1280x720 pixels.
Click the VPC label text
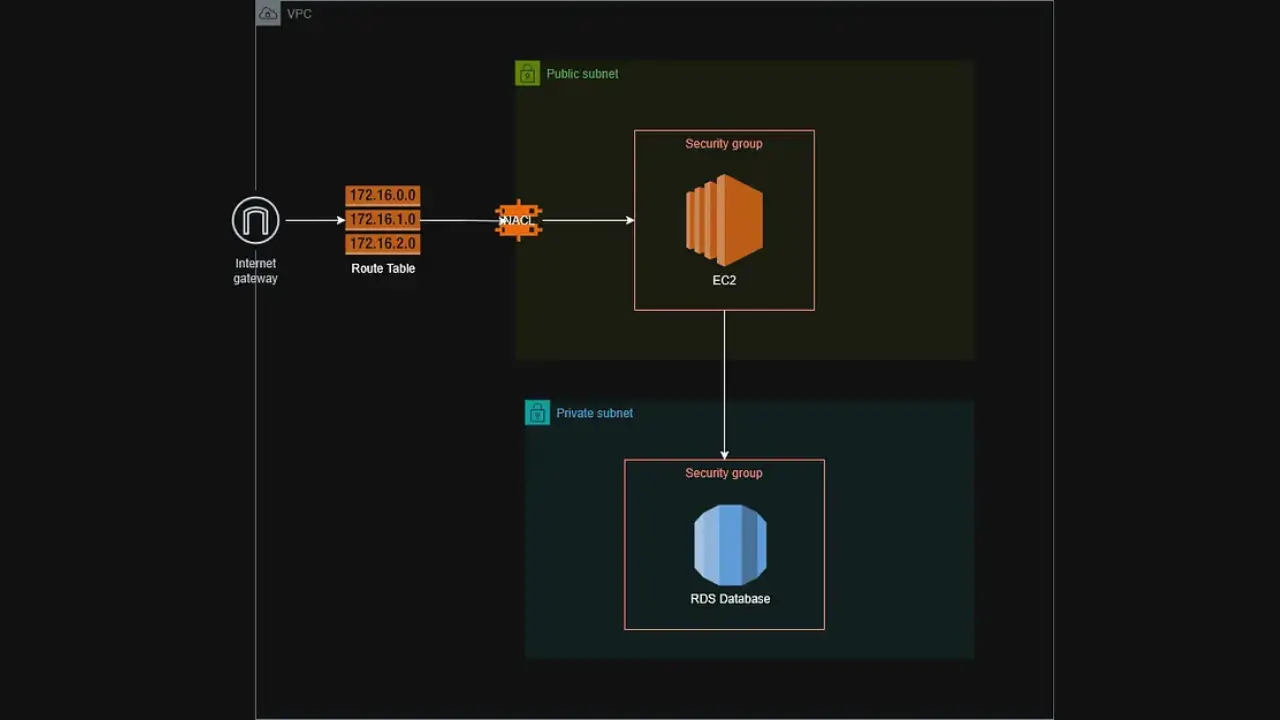pyautogui.click(x=299, y=14)
